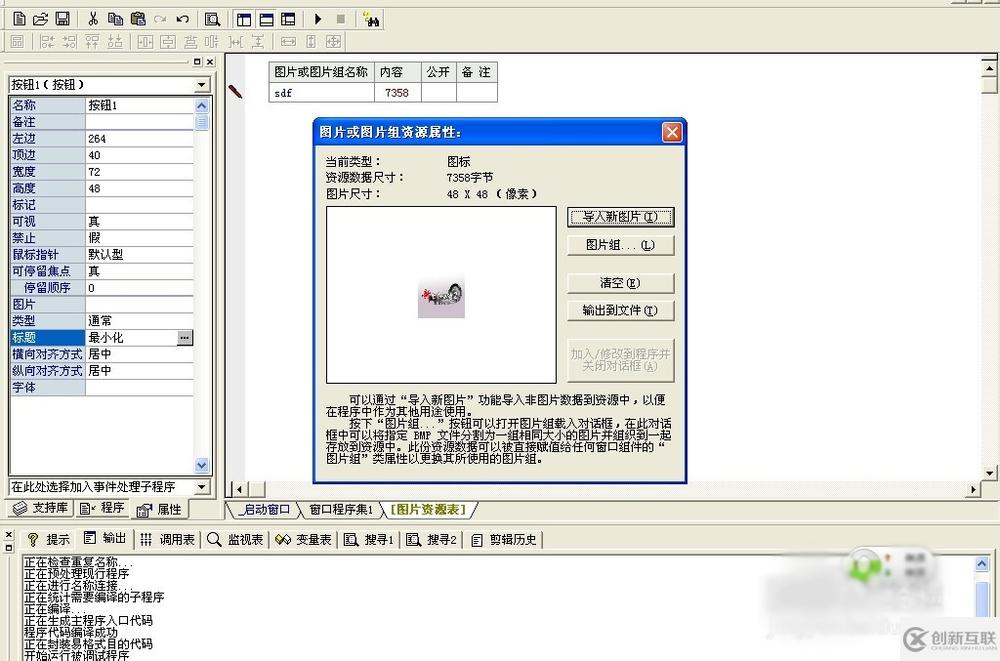Open the 输出 bottom panel tab
Screen dimensions: 1000x661
[x=106, y=538]
